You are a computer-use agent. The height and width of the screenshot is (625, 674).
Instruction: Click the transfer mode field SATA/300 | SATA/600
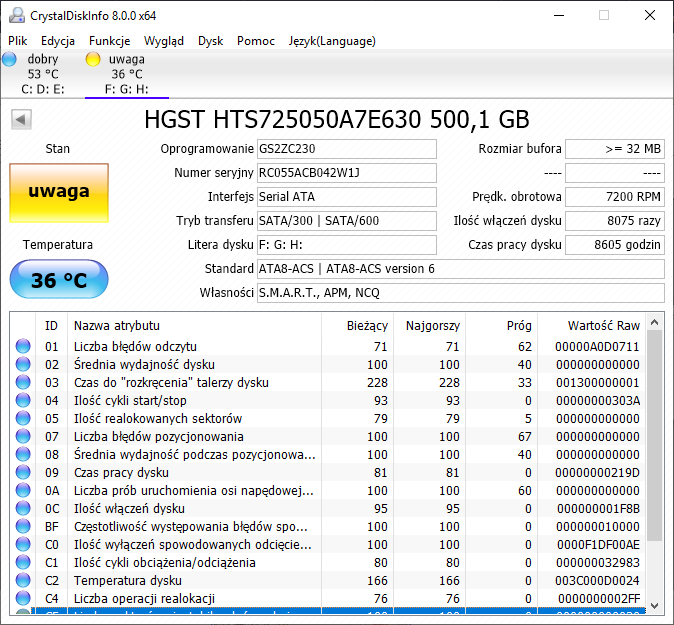(x=346, y=221)
